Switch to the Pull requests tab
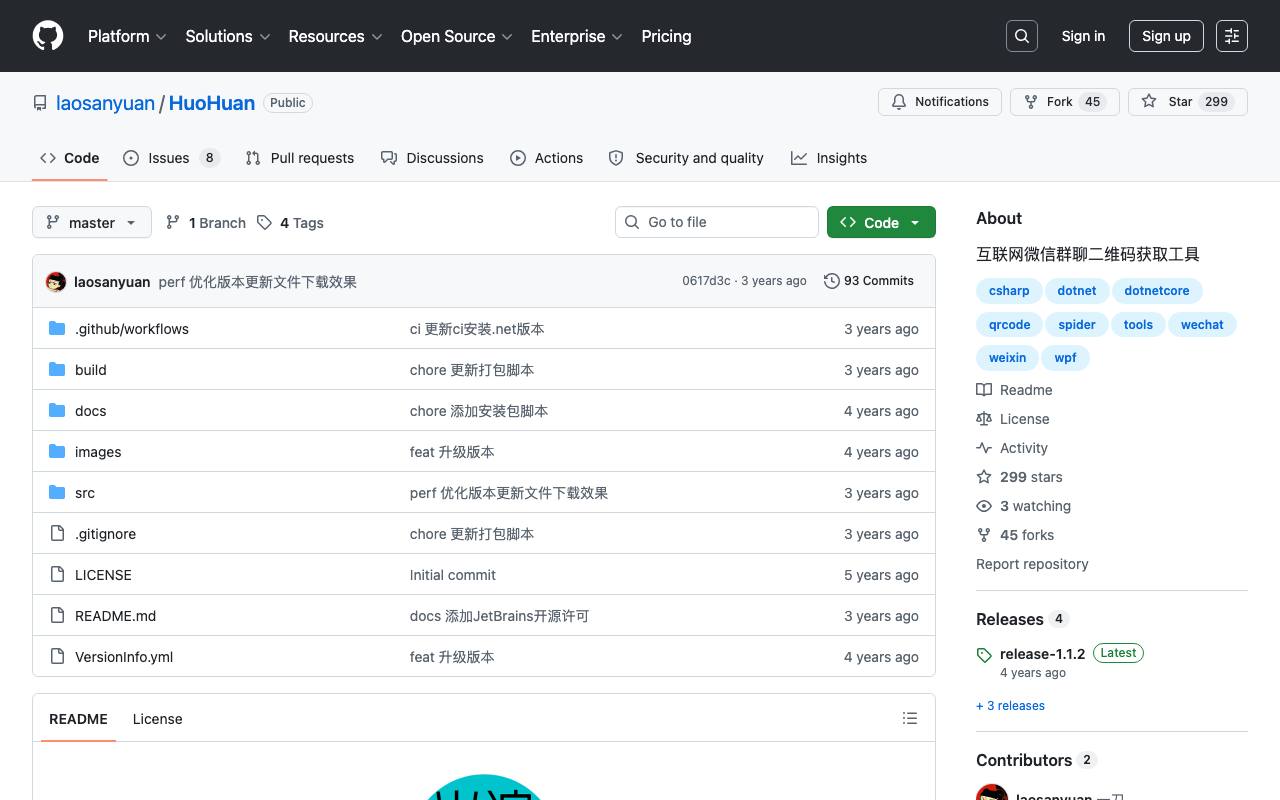Image resolution: width=1280 pixels, height=800 pixels. pyautogui.click(x=299, y=158)
